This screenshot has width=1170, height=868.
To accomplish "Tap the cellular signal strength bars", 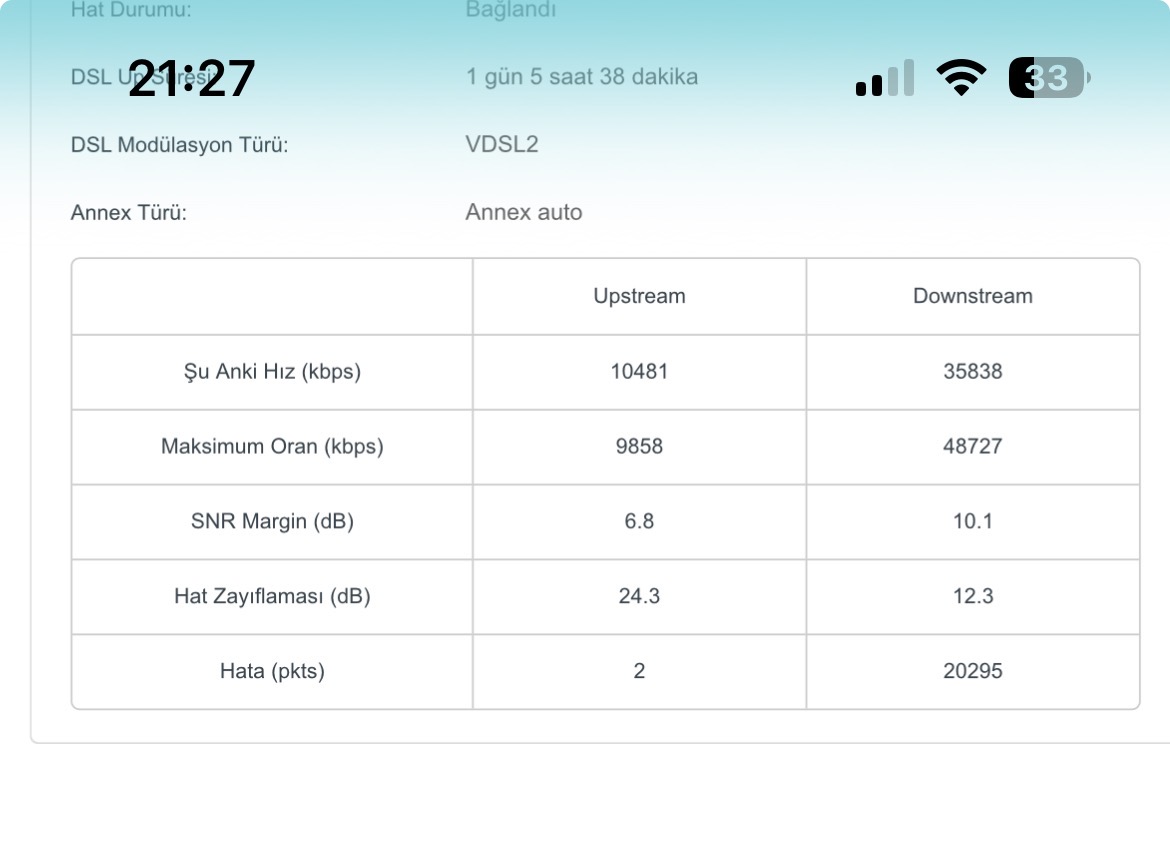I will coord(885,78).
